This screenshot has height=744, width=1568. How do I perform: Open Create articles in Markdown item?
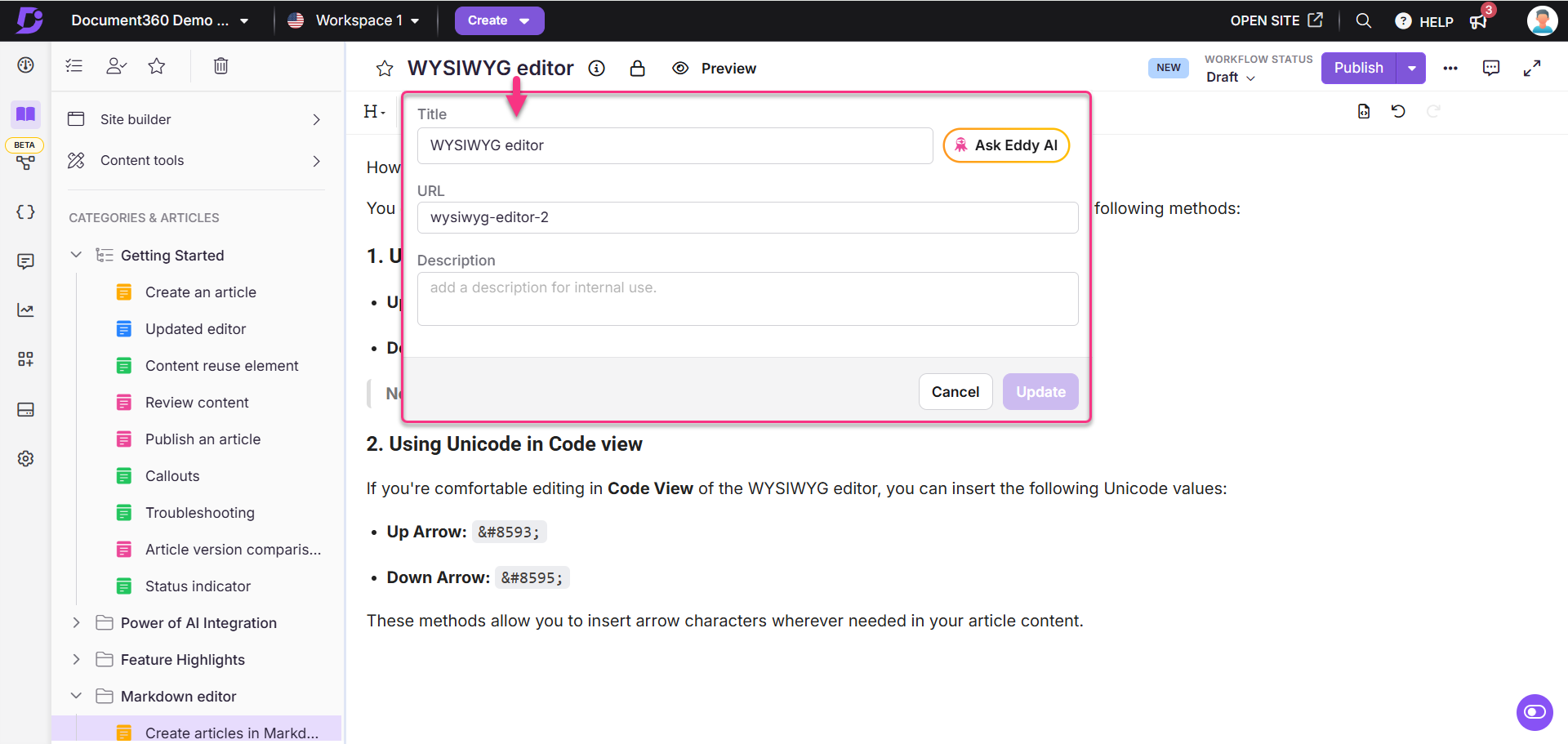232,733
